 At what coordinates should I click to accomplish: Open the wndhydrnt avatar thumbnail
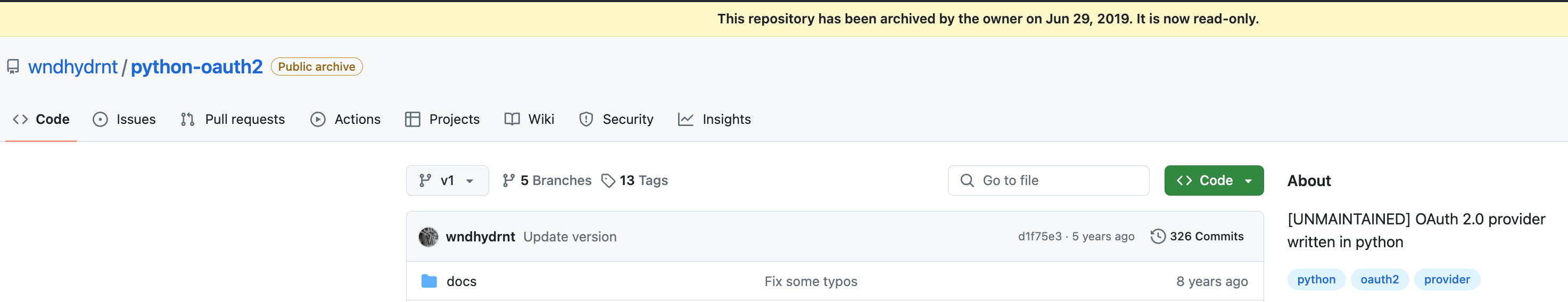428,237
